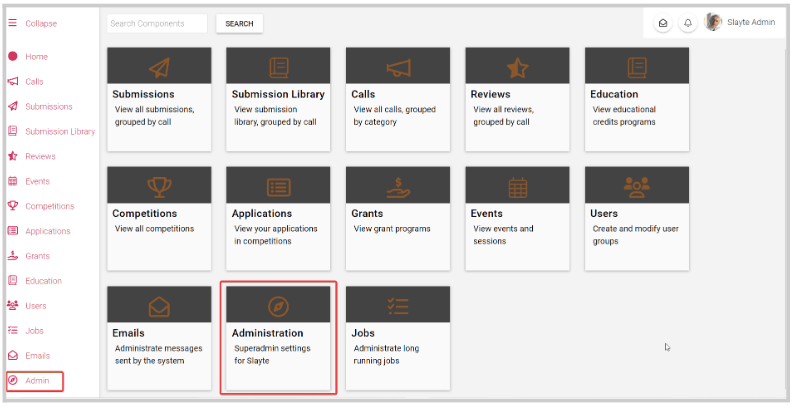This screenshot has height=408, width=793.
Task: Click into the Search Components field
Action: click(x=157, y=24)
